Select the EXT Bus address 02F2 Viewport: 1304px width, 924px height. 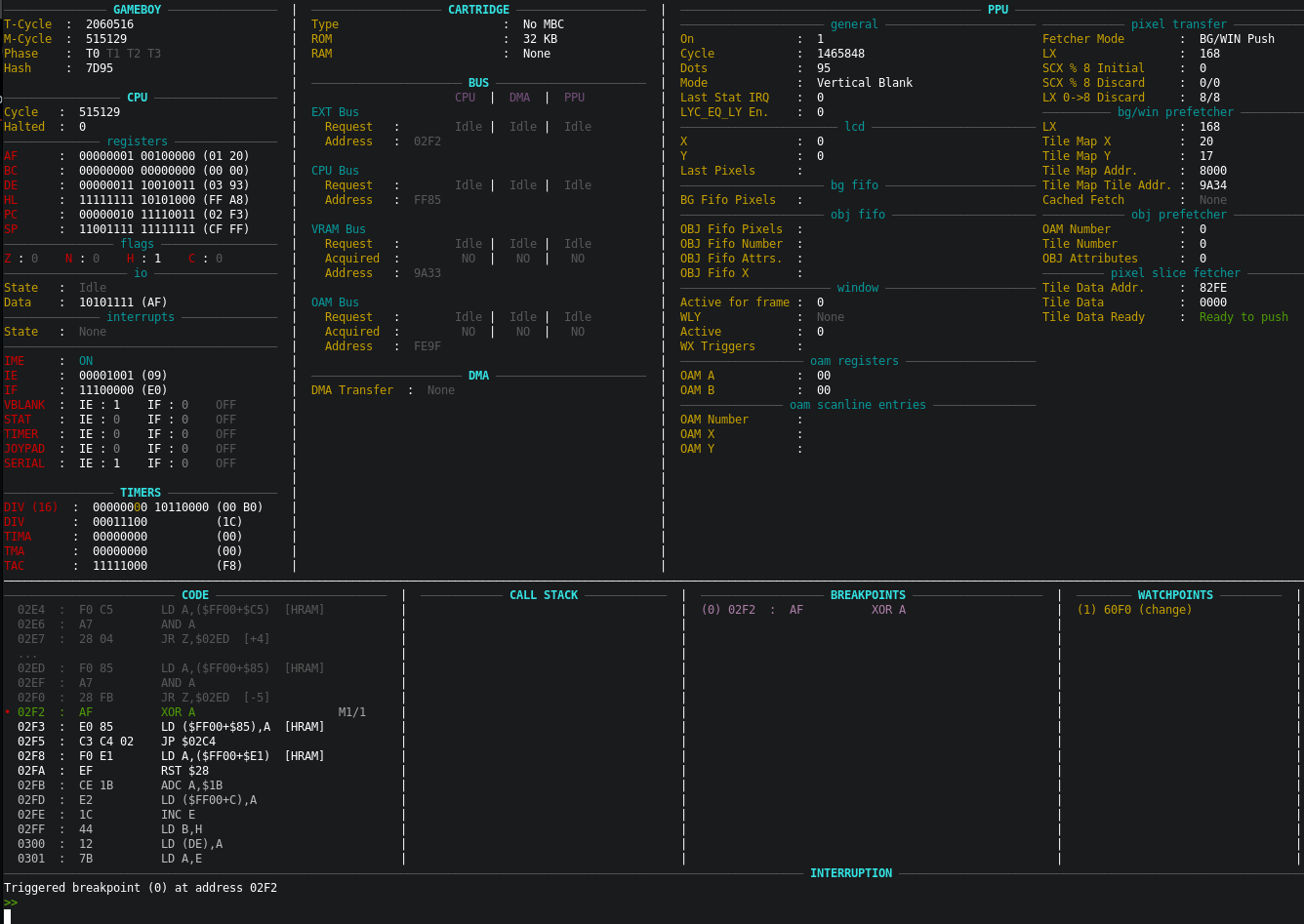point(428,141)
